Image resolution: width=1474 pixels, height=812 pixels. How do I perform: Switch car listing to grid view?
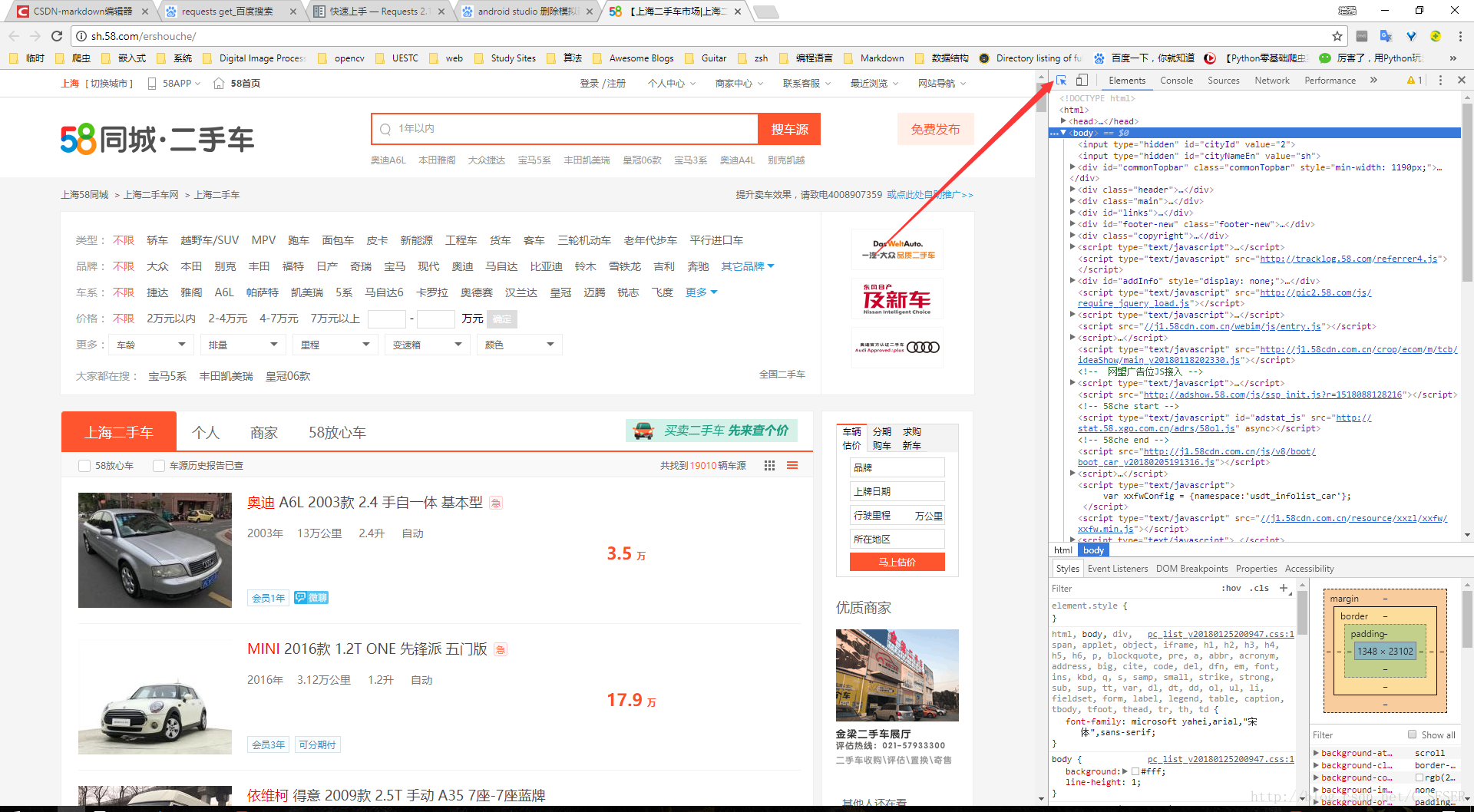pos(769,466)
